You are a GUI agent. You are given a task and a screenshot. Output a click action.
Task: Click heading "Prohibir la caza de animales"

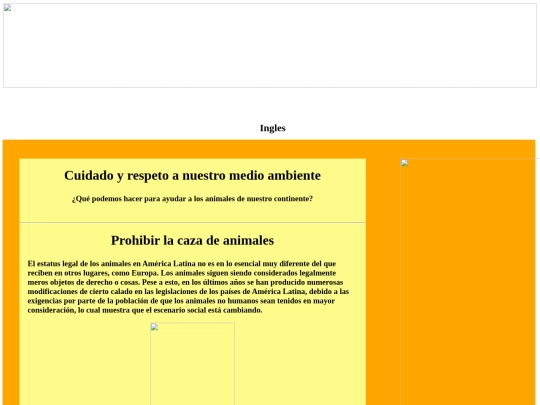[x=193, y=240]
